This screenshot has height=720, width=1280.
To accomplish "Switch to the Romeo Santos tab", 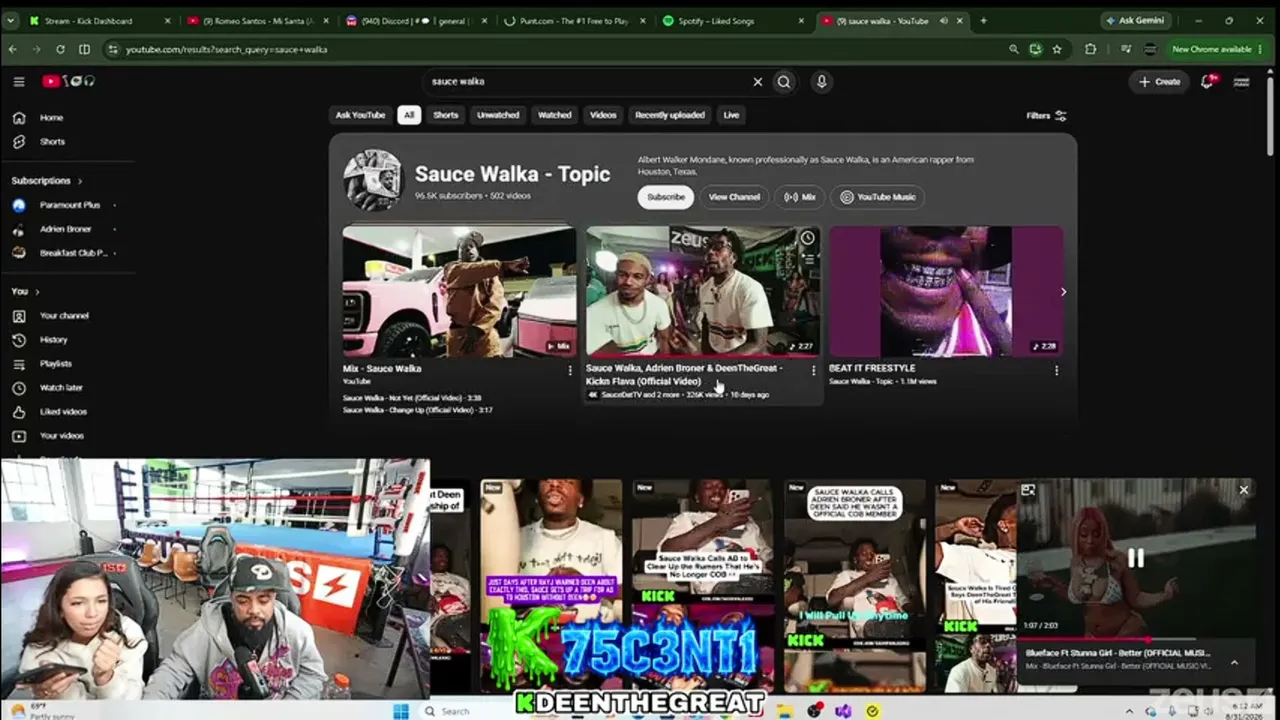I will 257,21.
